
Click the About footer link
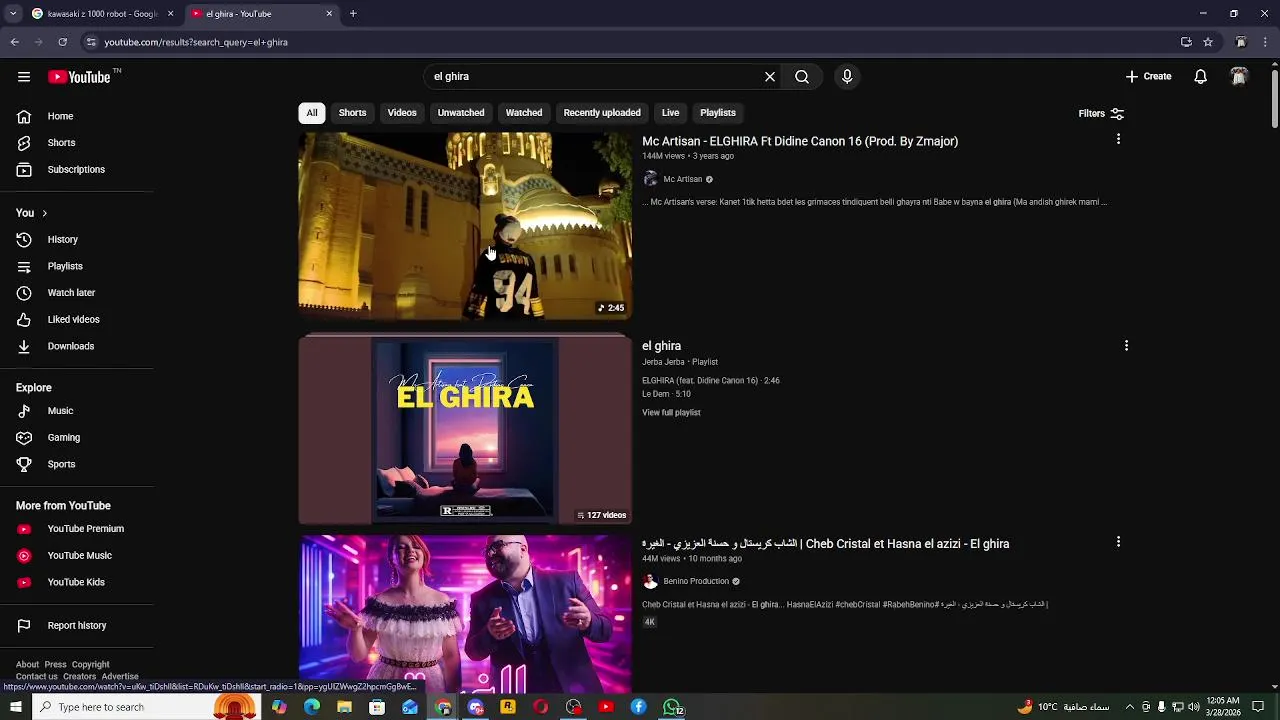27,665
